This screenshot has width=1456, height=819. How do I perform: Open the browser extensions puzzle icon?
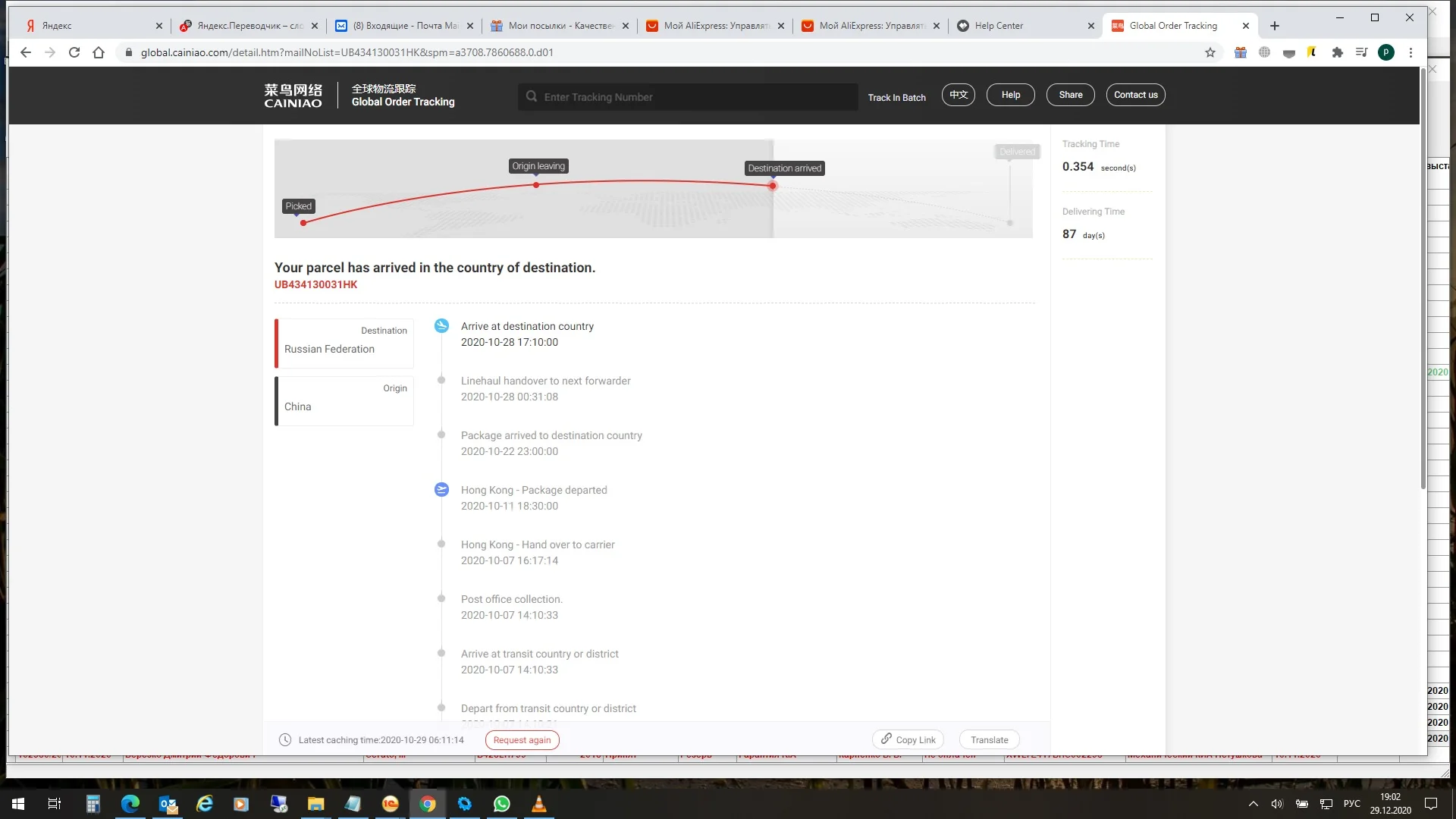coord(1338,52)
